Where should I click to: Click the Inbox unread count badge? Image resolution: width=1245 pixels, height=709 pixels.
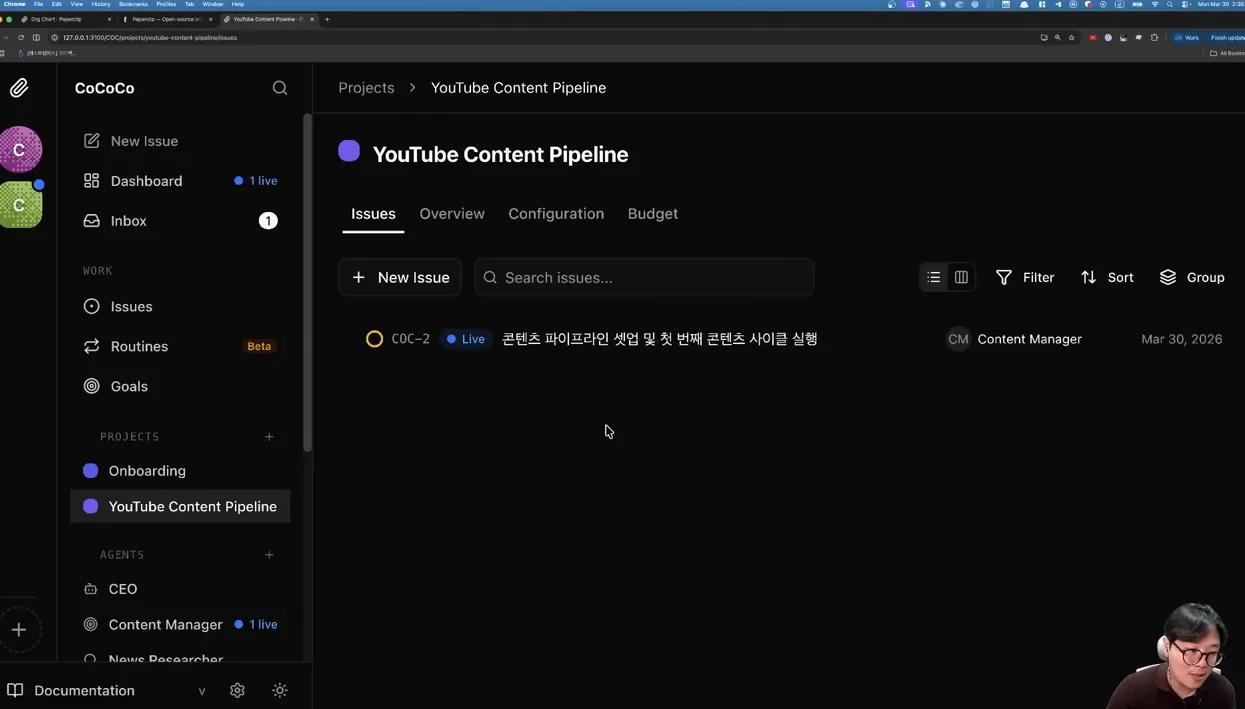[x=268, y=221]
